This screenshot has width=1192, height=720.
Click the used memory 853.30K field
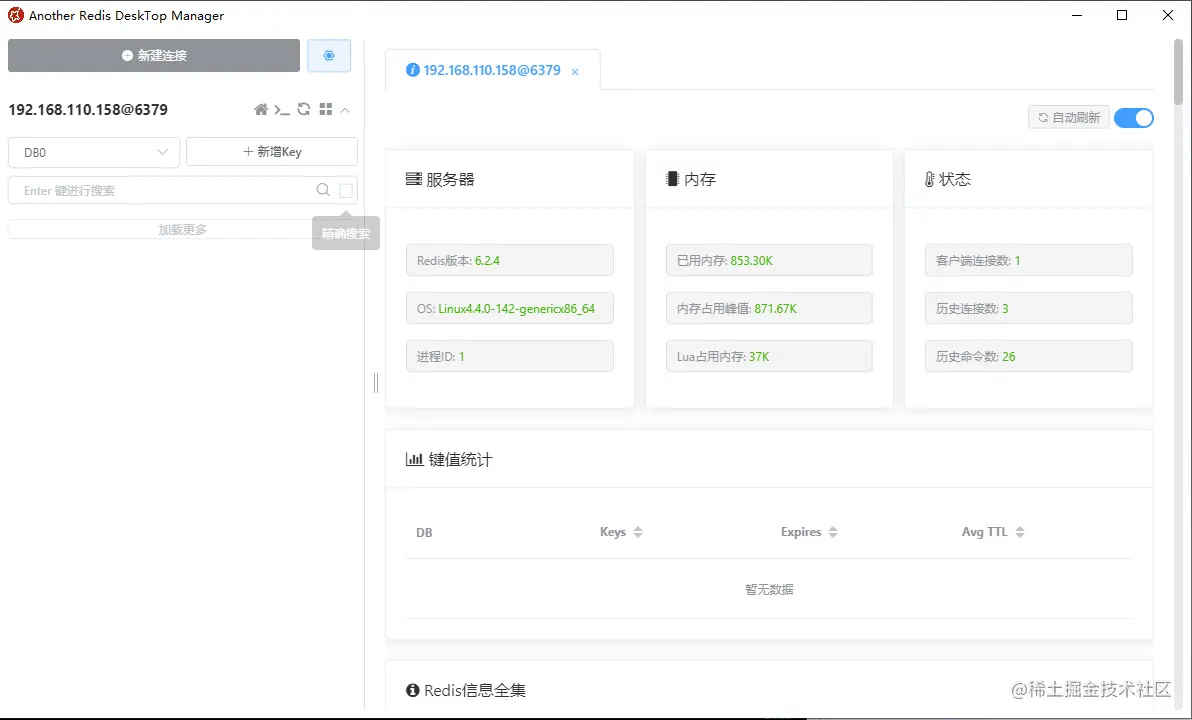tap(769, 260)
